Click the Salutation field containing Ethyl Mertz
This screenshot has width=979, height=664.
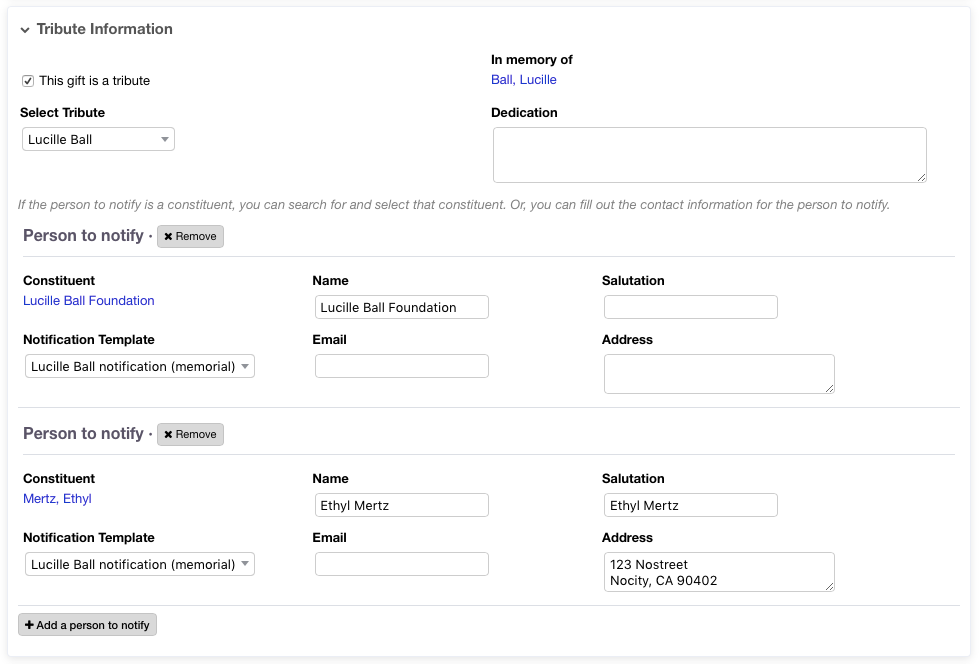tap(691, 505)
